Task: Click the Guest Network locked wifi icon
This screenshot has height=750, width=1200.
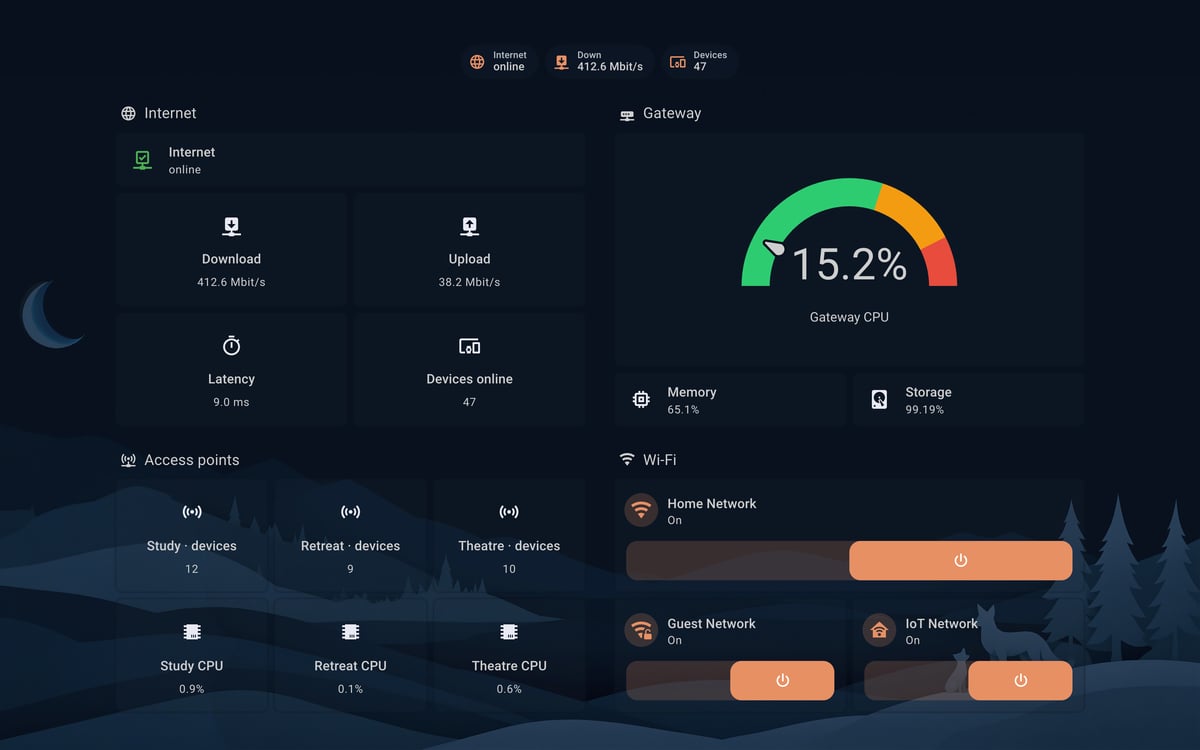Action: [641, 630]
